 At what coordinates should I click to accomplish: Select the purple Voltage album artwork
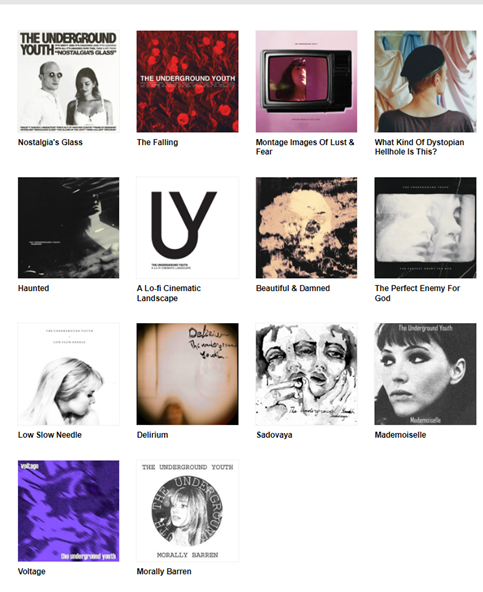click(68, 511)
